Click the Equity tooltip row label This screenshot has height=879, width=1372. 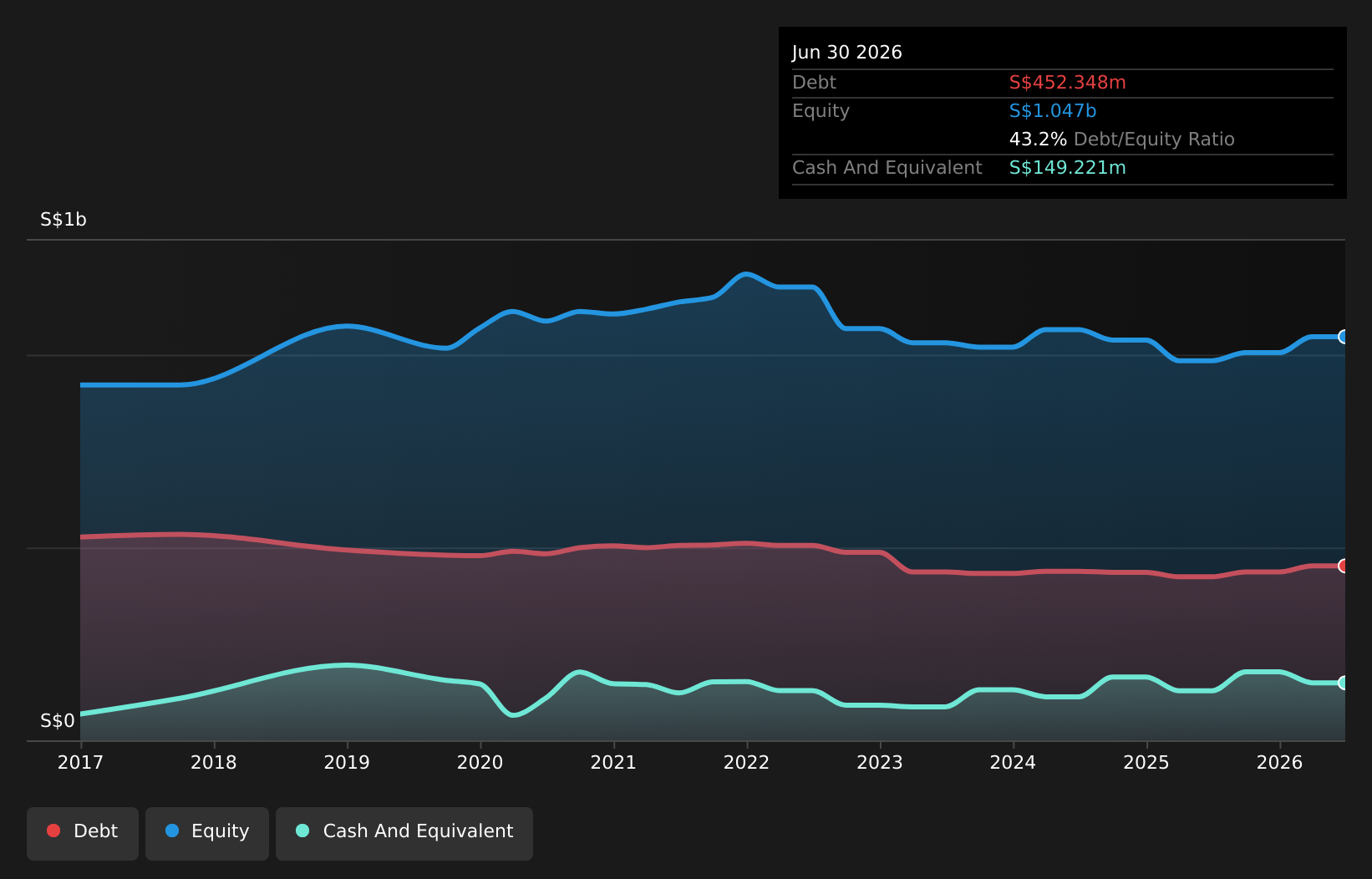tap(821, 111)
